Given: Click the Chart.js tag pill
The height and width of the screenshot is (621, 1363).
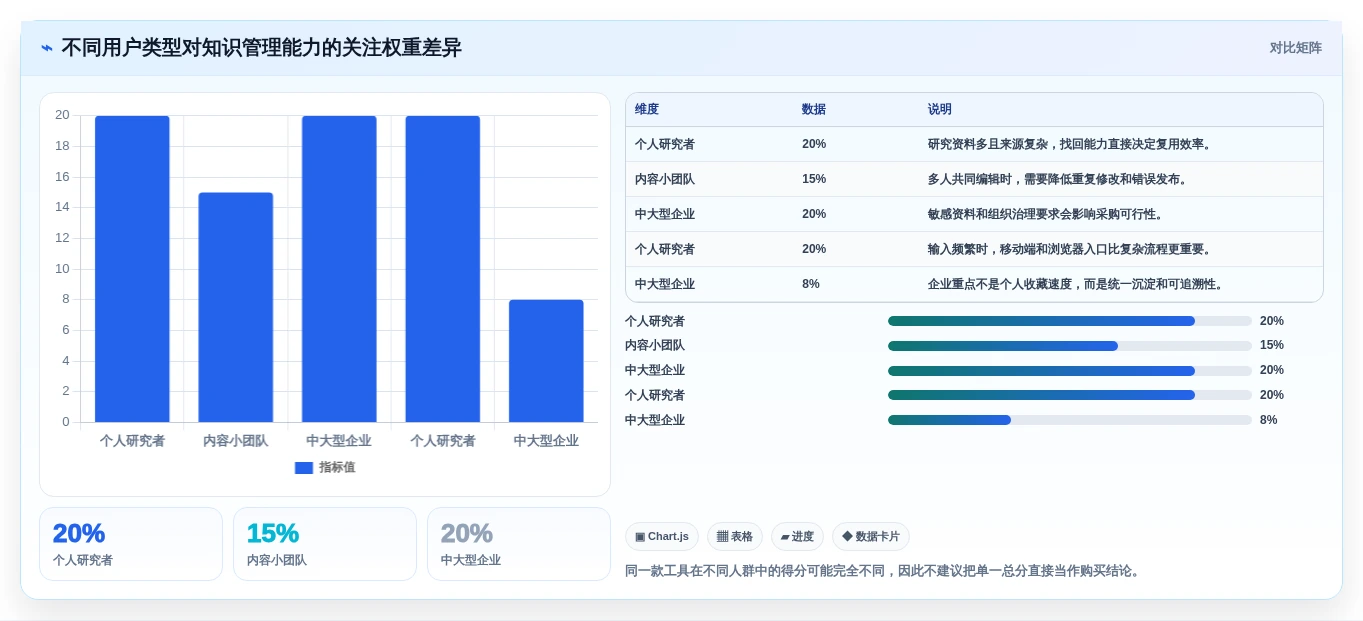Looking at the screenshot, I should pos(662,537).
